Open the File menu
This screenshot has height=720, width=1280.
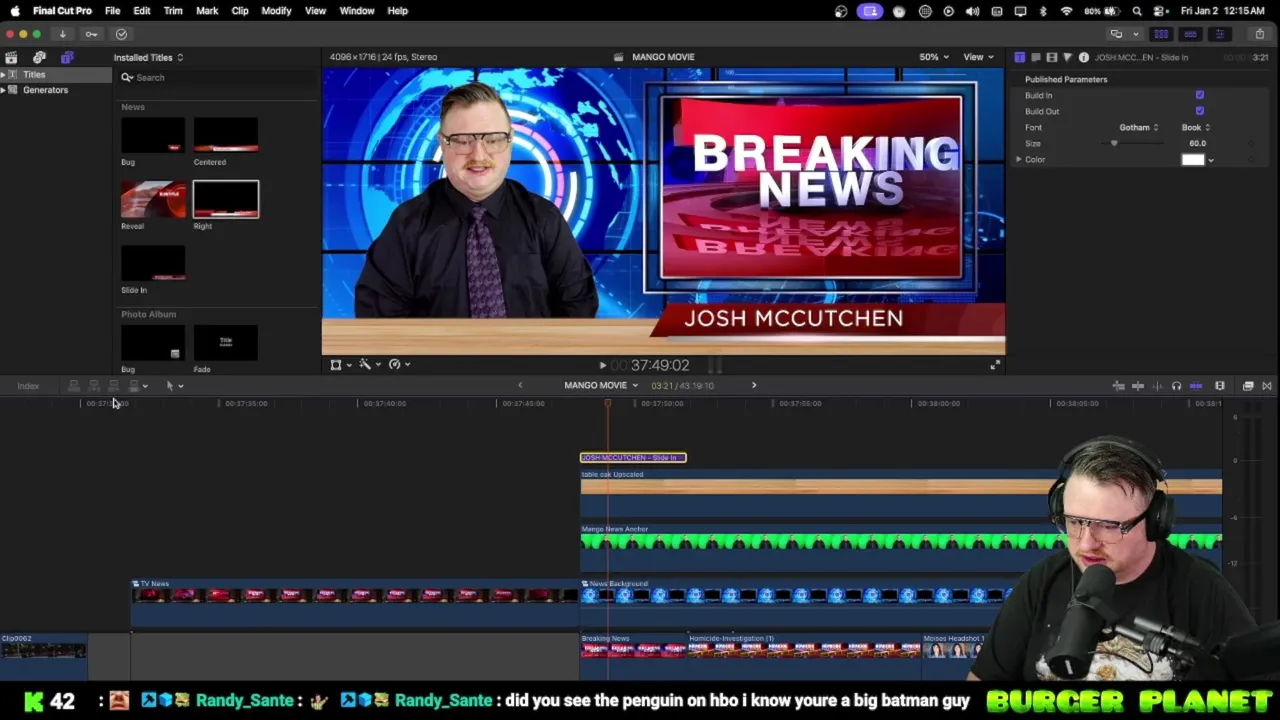coord(113,10)
